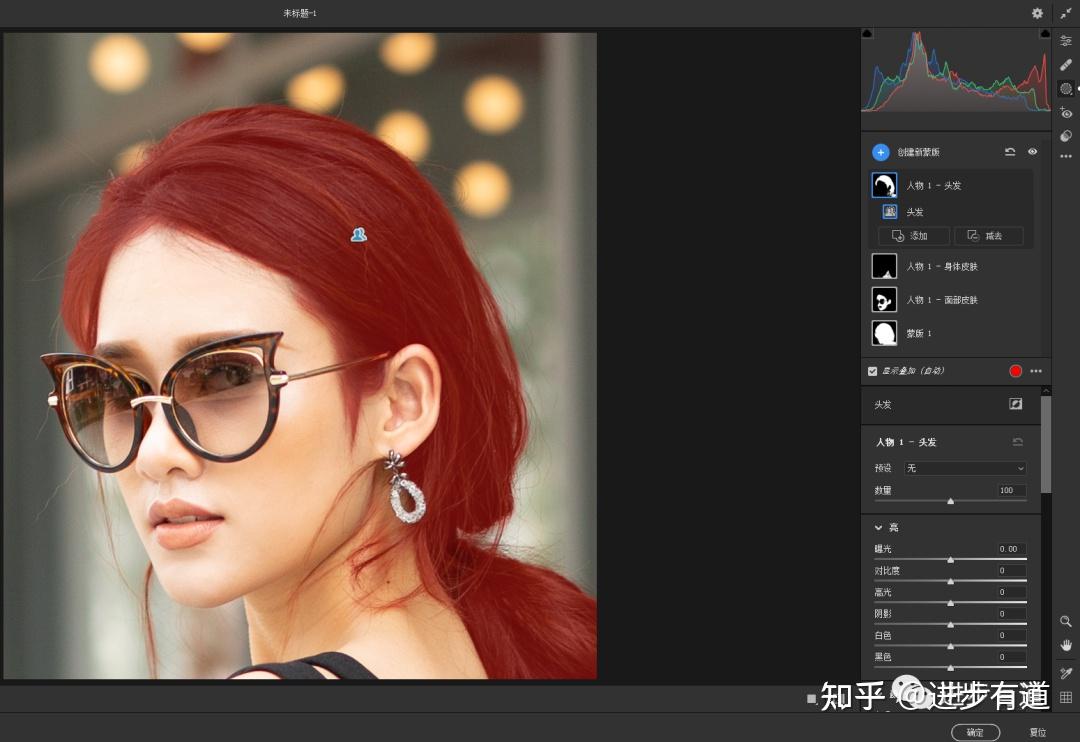The height and width of the screenshot is (742, 1080).
Task: Click the 未标题-1 document title
Action: click(x=300, y=13)
